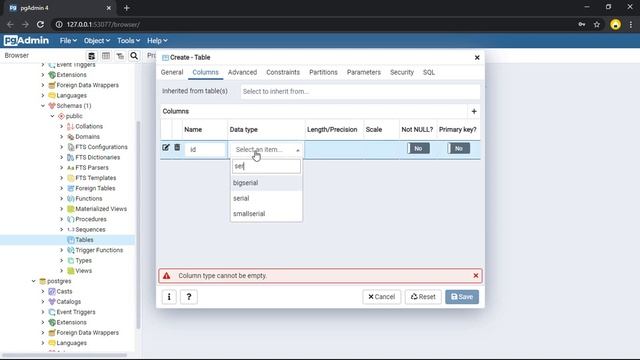Click the column Name field containing id
The width and height of the screenshot is (640, 360).
point(205,150)
